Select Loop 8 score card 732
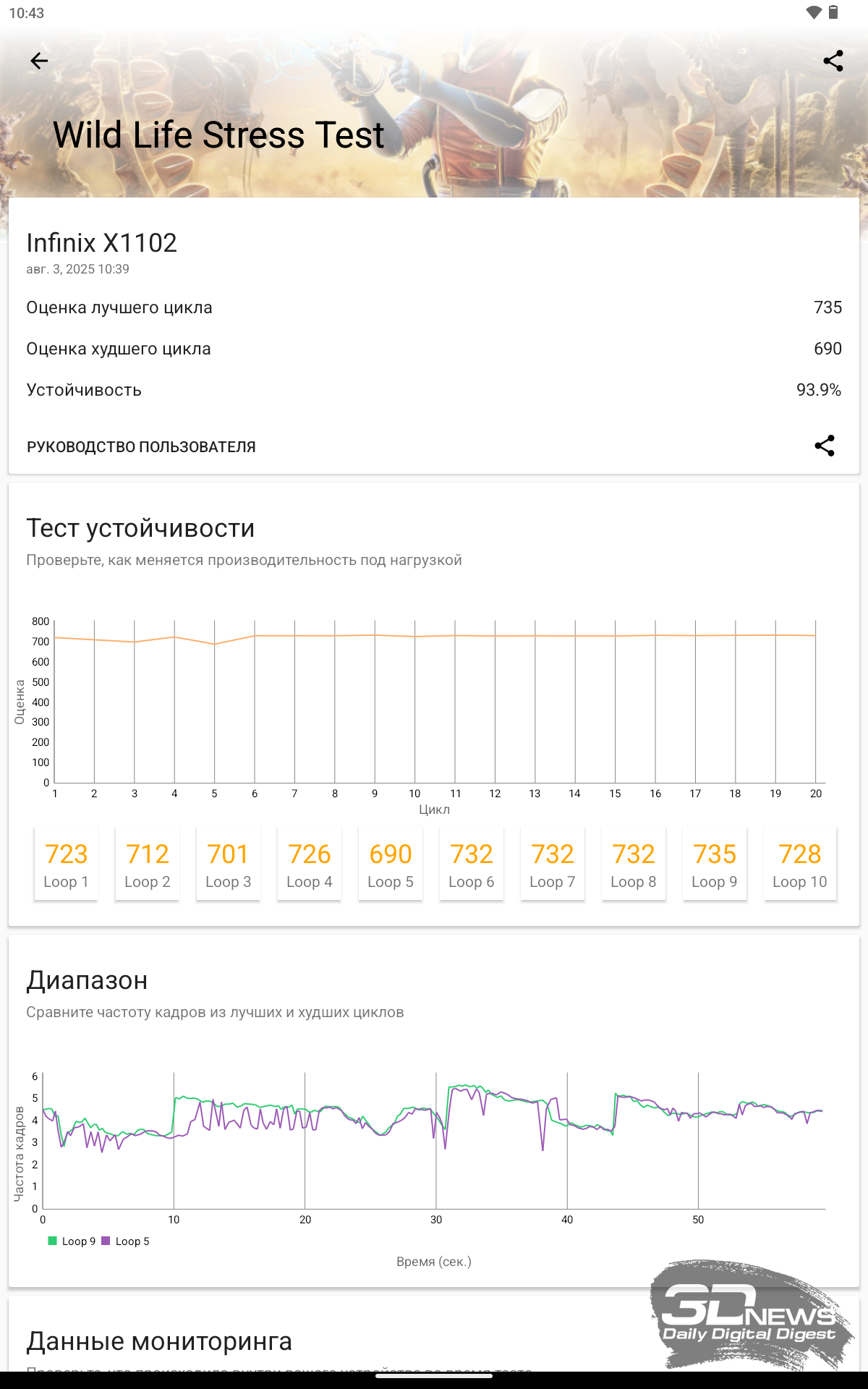 (x=633, y=864)
